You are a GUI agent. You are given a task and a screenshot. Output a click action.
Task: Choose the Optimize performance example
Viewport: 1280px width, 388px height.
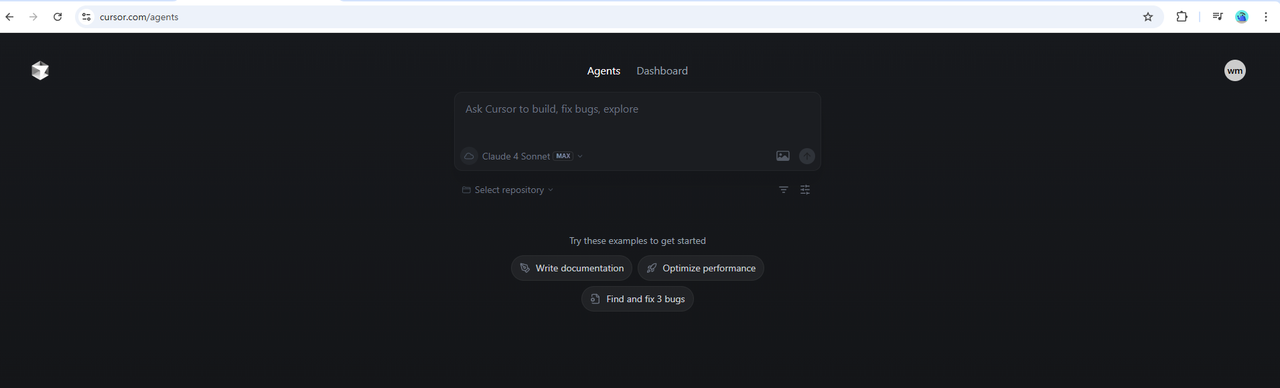(700, 268)
